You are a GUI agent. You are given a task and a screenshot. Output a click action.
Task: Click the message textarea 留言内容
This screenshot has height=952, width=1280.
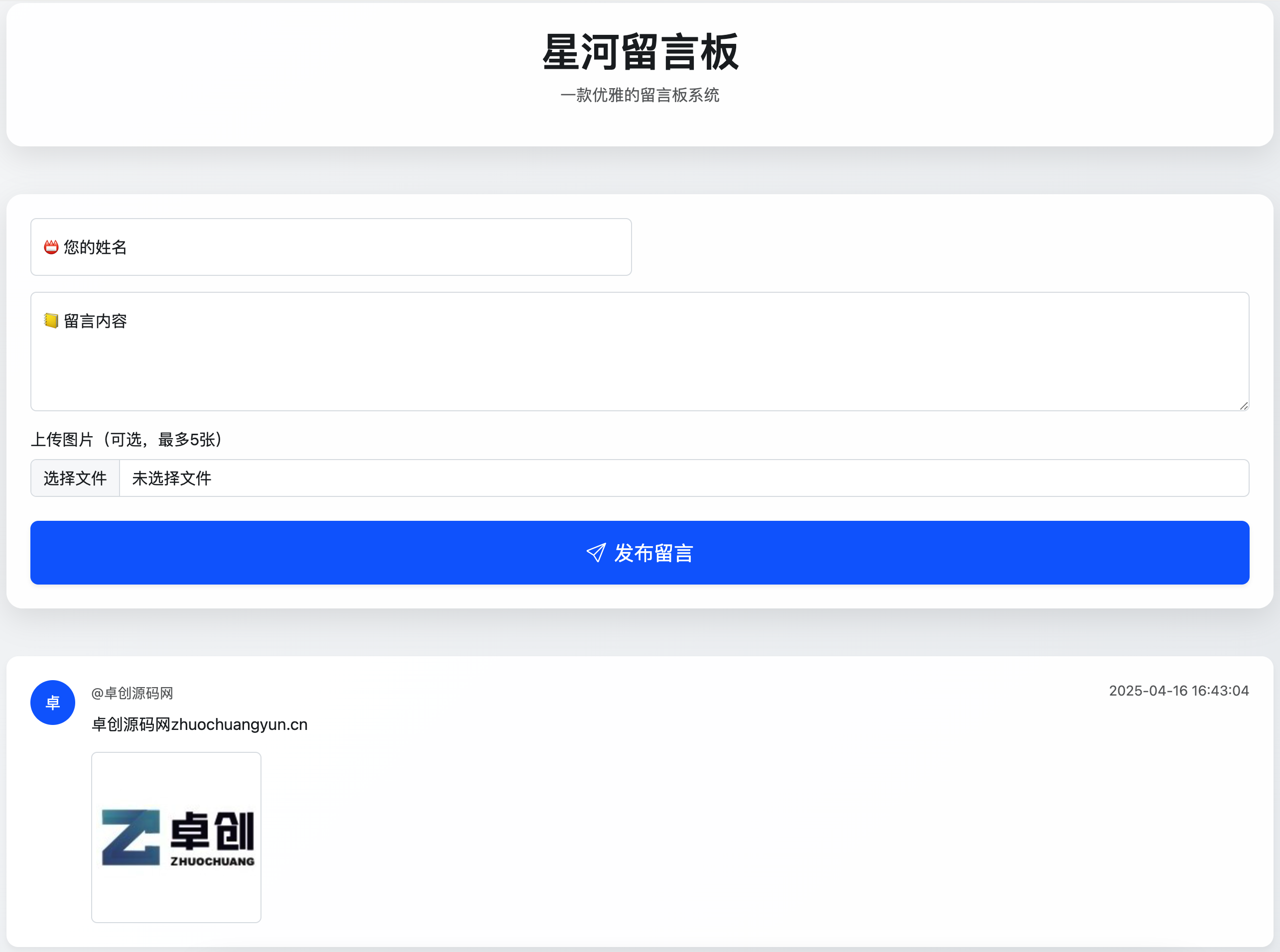[x=640, y=352]
